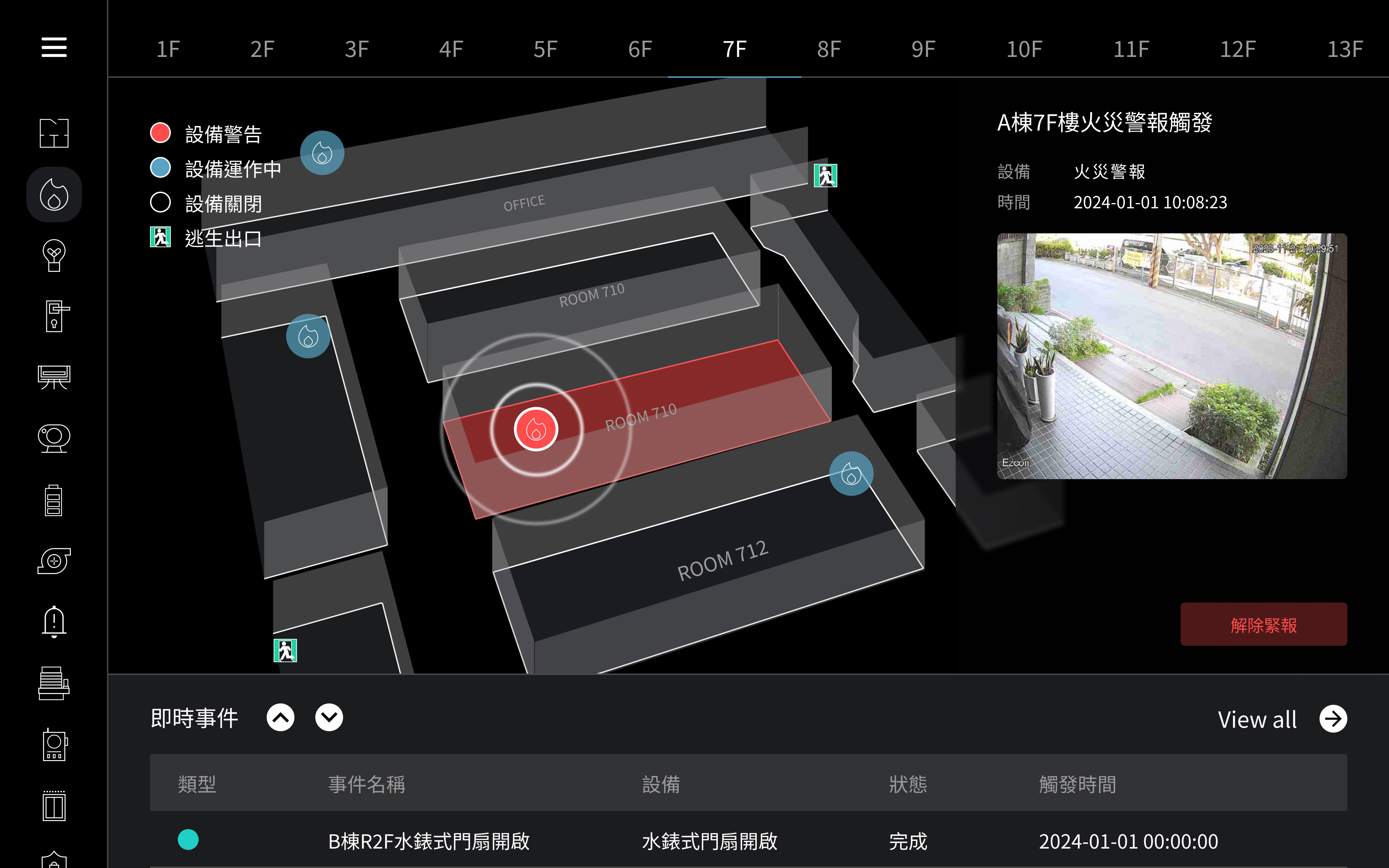
Task: Click the red 設備警告 legend swatch
Action: [160, 133]
